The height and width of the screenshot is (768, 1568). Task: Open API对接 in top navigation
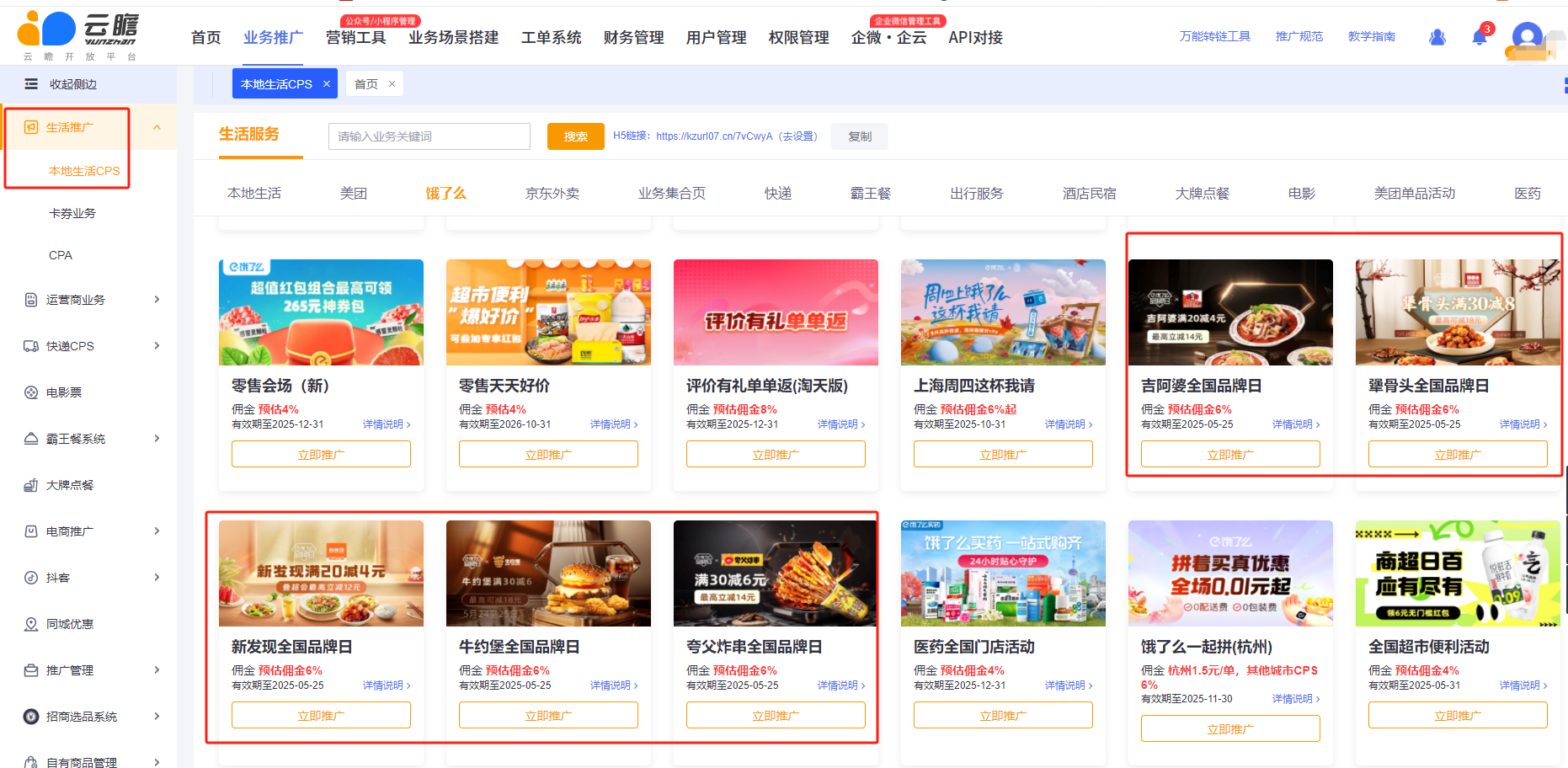tap(975, 37)
